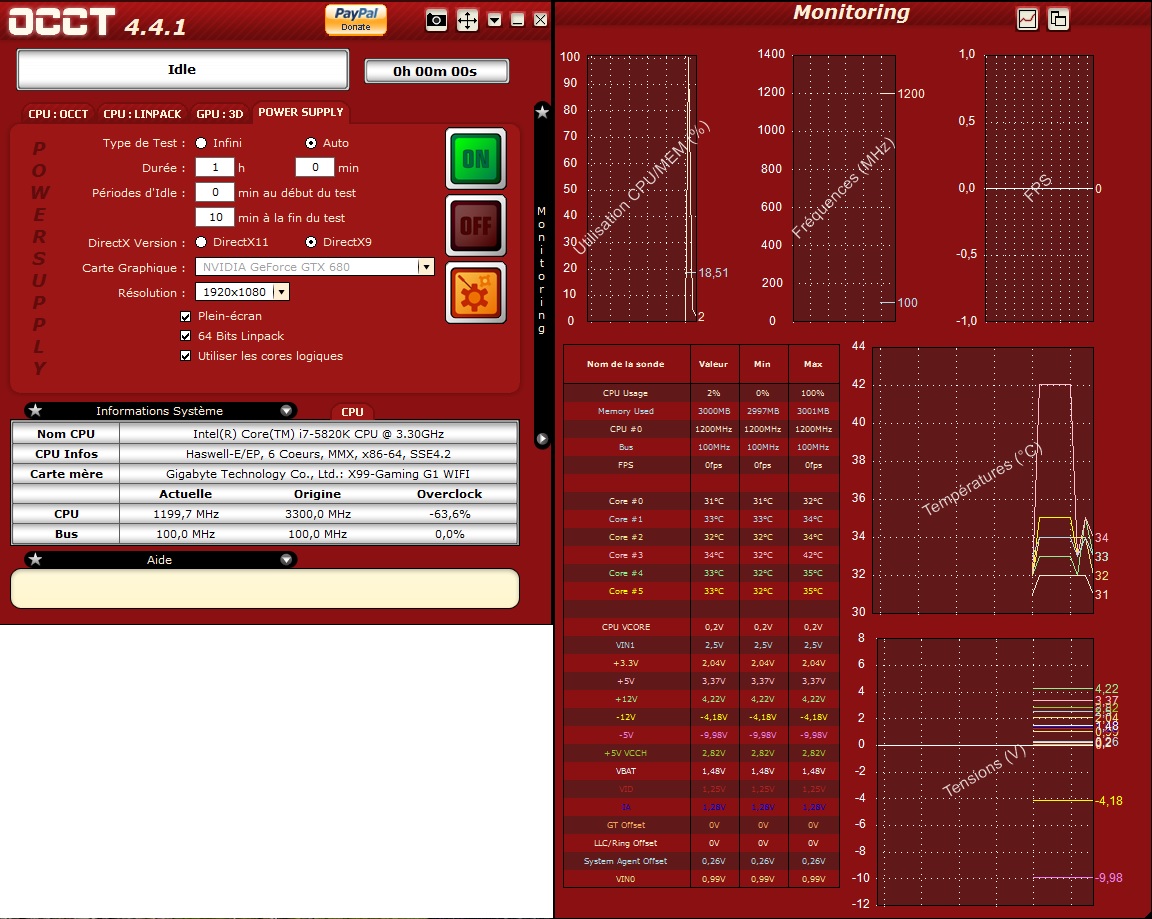Image resolution: width=1152 pixels, height=919 pixels.
Task: Click the +12V sensor name
Action: point(626,699)
